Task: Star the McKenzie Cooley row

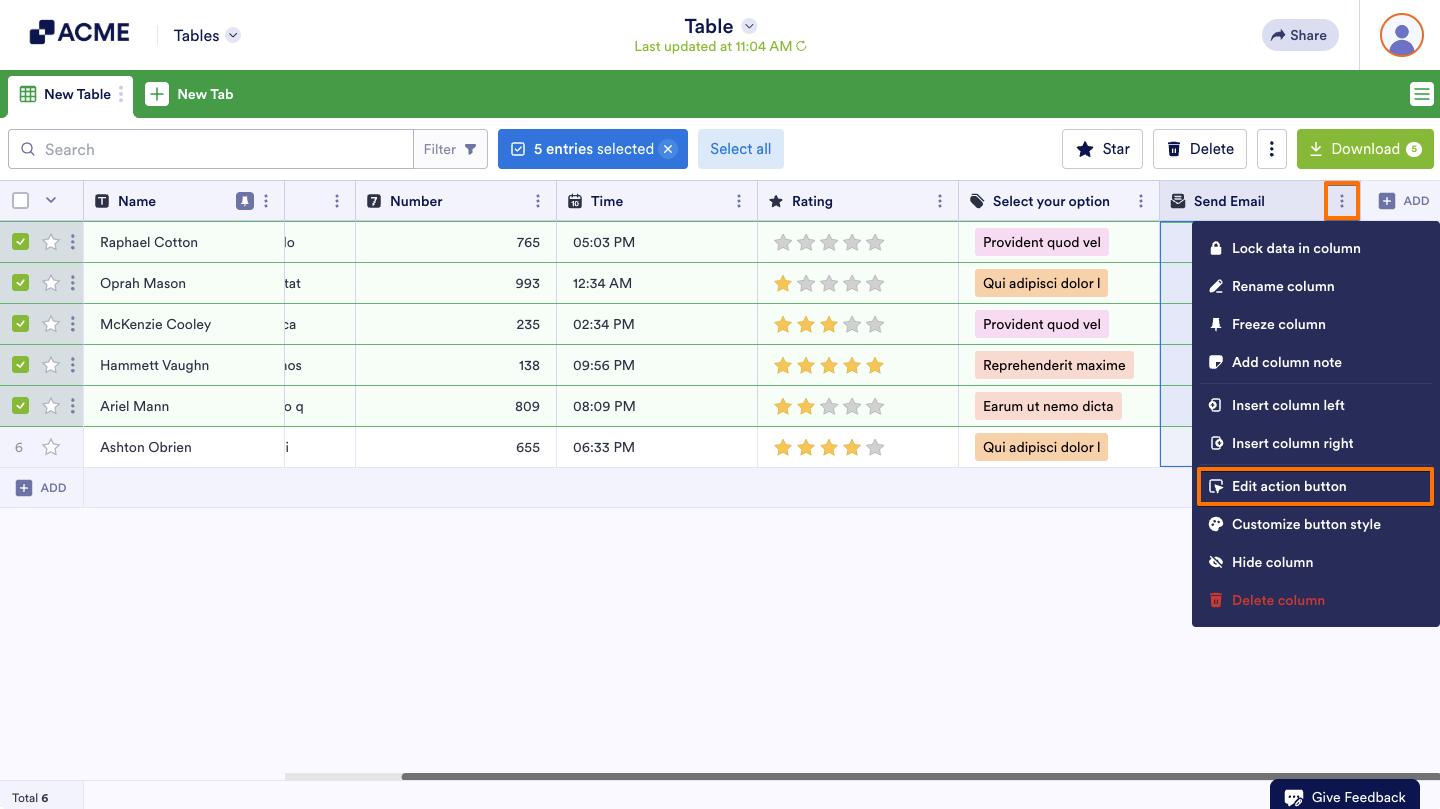Action: point(51,324)
